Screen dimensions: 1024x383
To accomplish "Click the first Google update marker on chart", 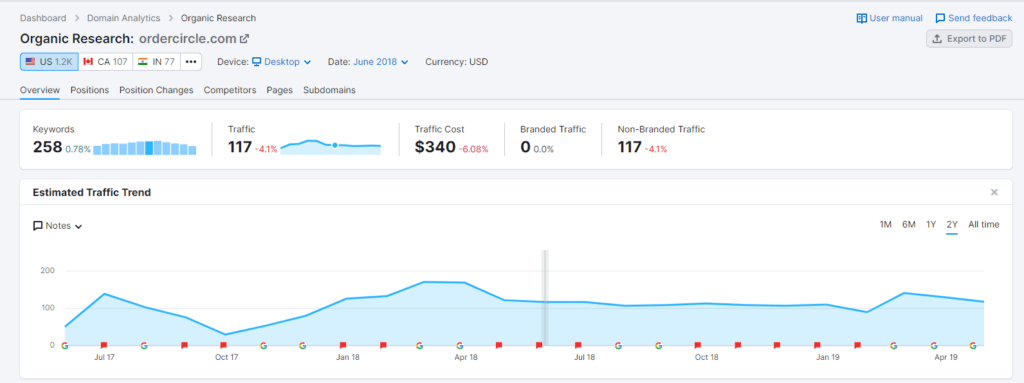I will click(65, 345).
